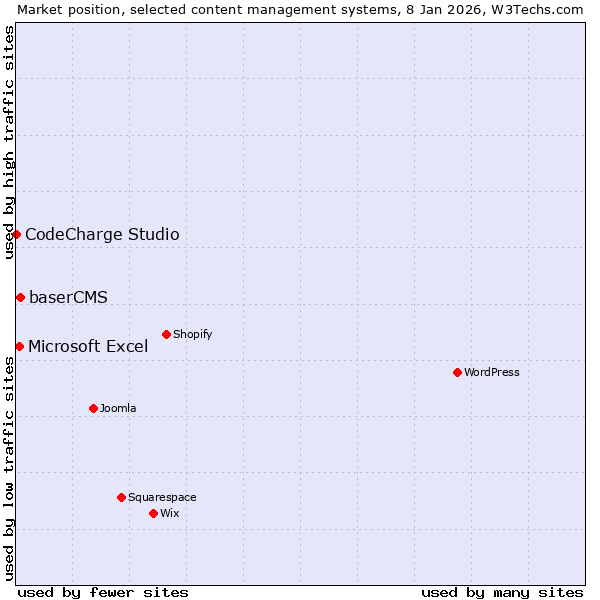Click the red Wix data point
The height and width of the screenshot is (600, 600).
pos(153,514)
